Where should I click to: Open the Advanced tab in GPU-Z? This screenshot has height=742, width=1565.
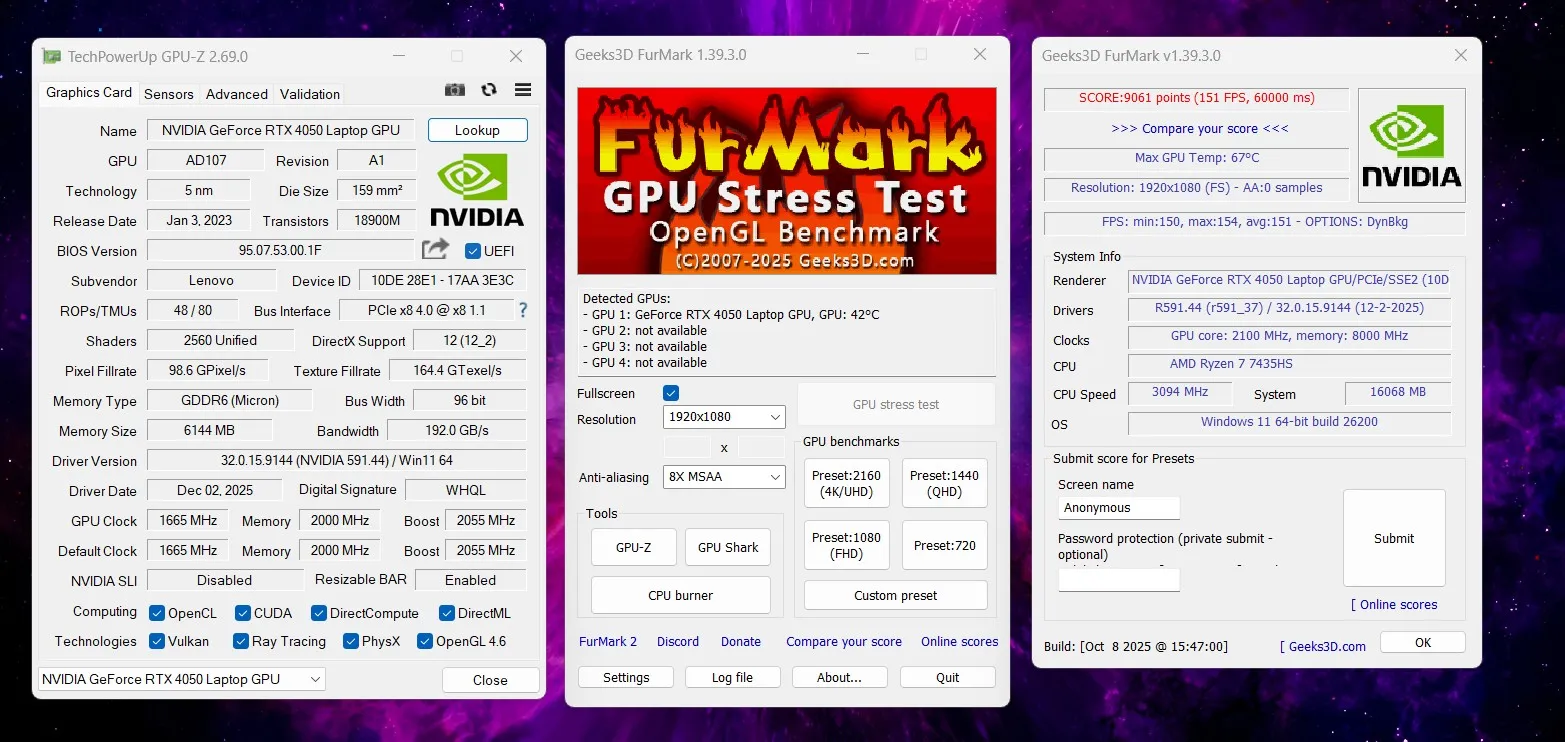click(237, 94)
